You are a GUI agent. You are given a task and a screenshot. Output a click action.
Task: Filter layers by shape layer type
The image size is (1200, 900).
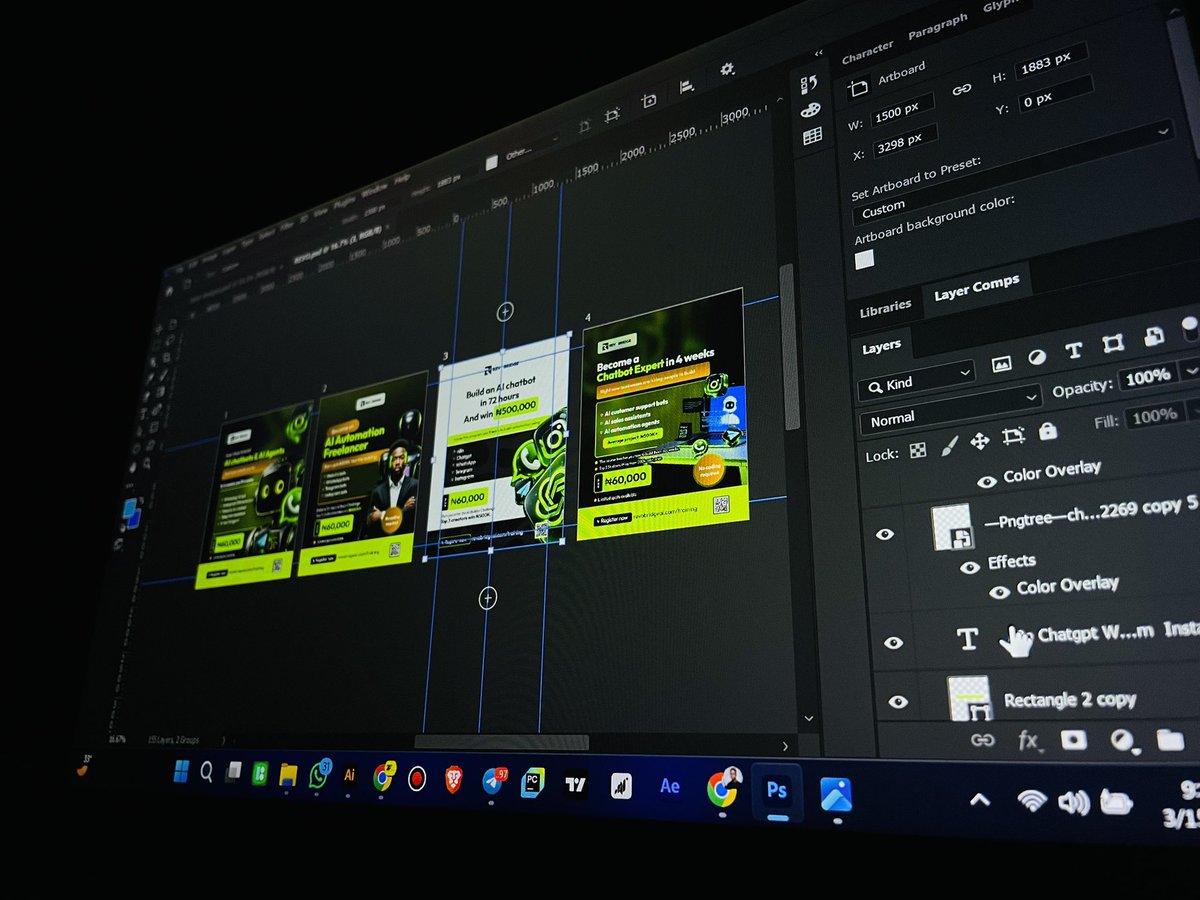coord(1112,343)
